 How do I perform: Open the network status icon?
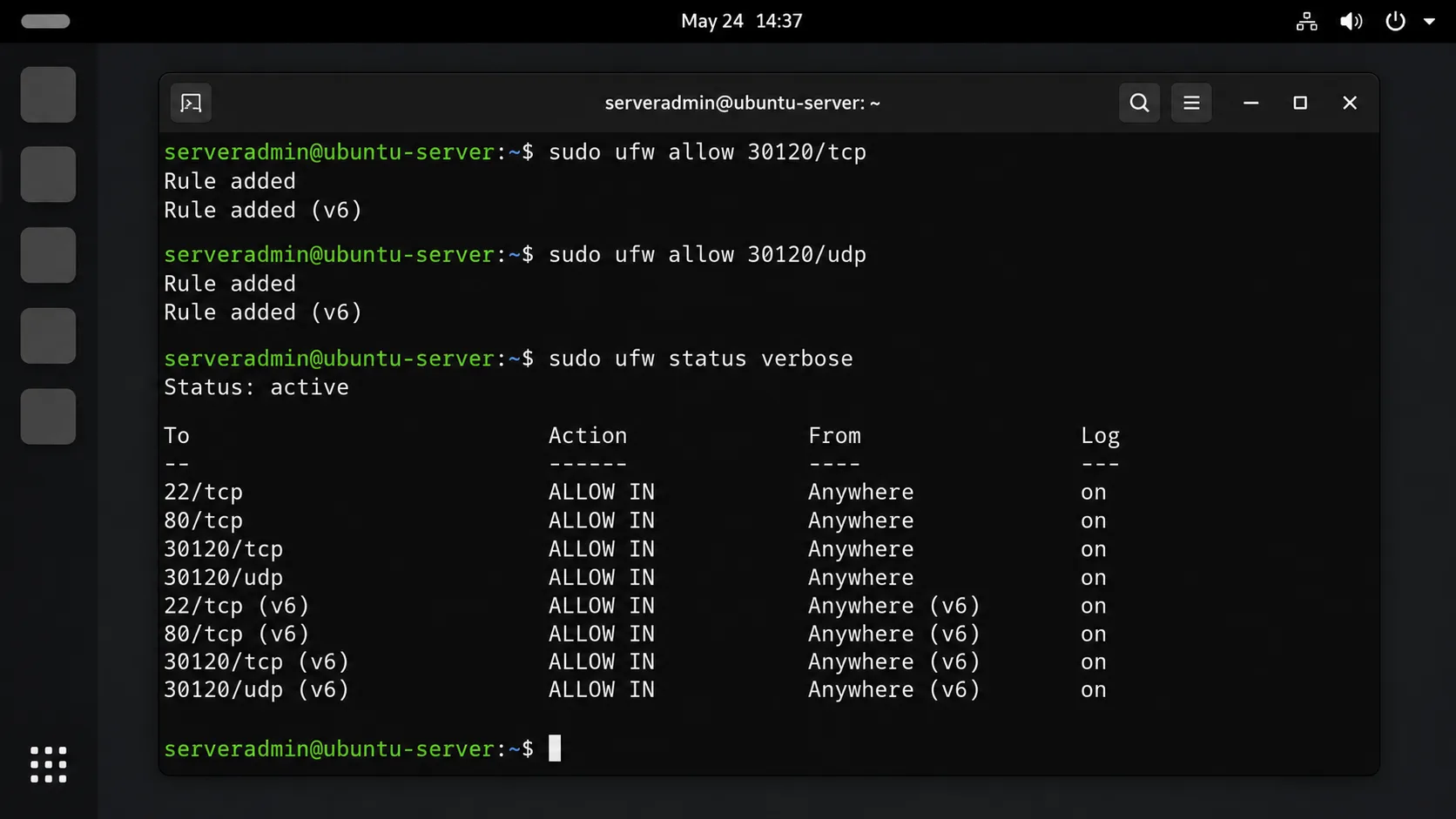pyautogui.click(x=1306, y=21)
